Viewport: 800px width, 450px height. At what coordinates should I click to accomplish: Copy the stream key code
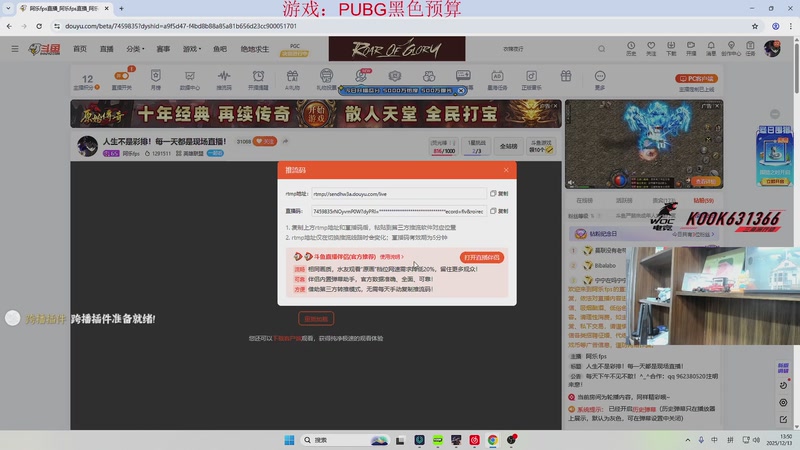coord(499,211)
